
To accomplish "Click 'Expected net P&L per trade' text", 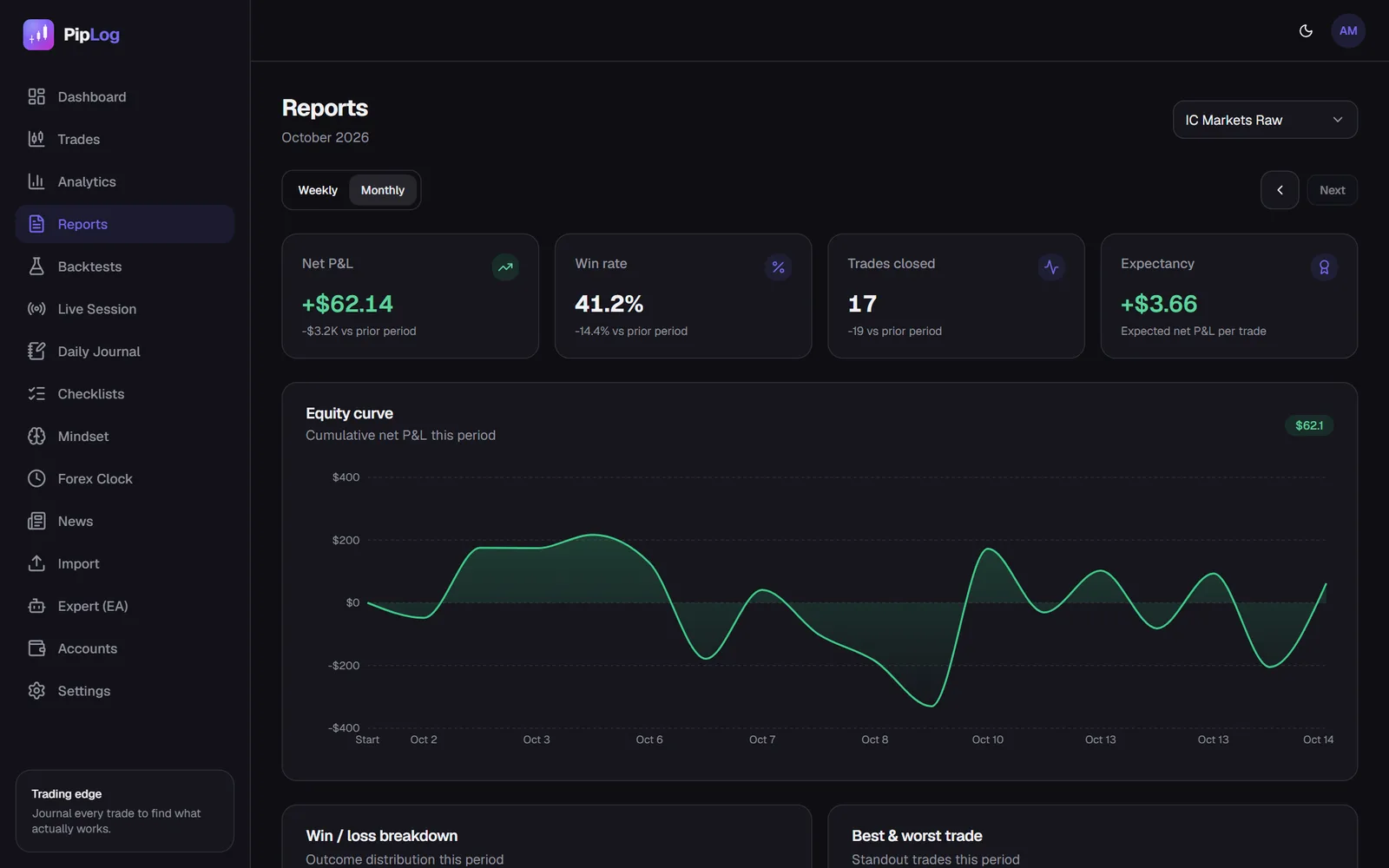I will click(1194, 331).
